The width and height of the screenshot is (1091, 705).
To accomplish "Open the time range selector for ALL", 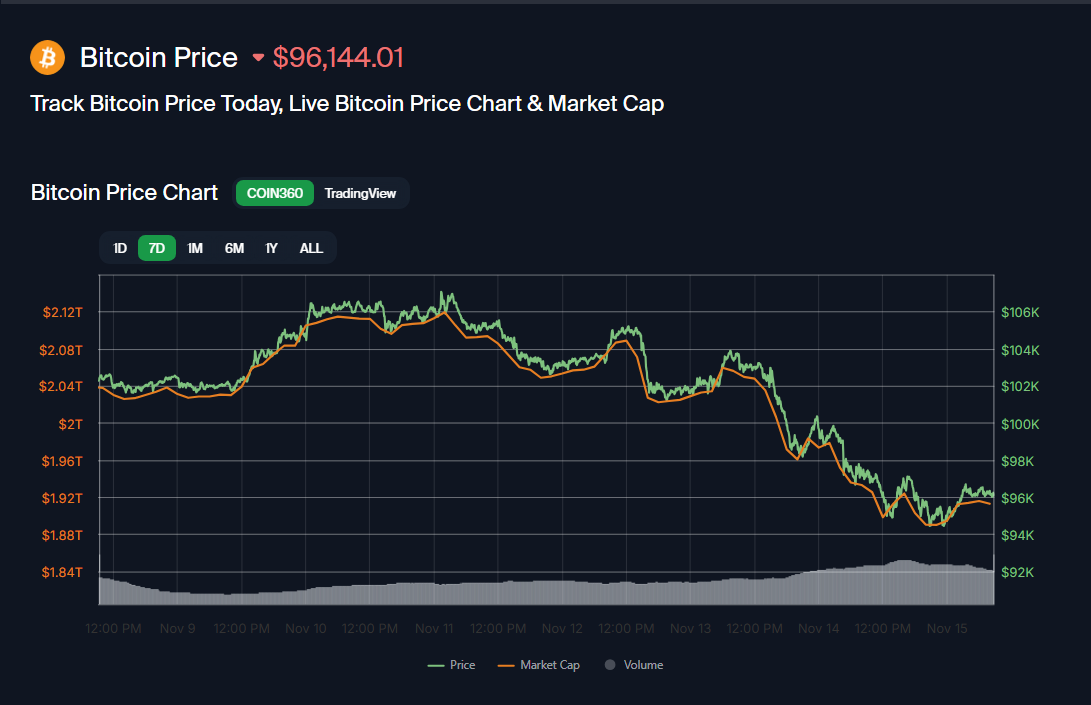I will click(311, 247).
